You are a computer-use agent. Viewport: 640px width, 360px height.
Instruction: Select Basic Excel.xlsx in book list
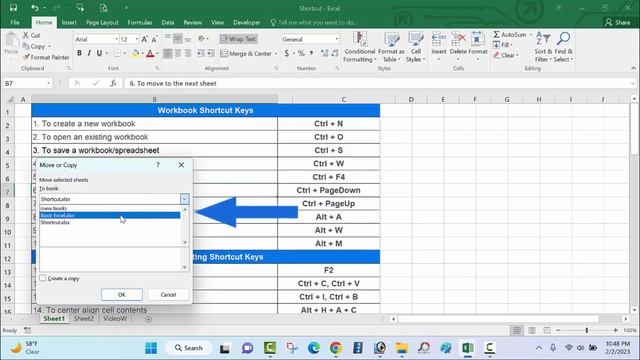point(110,215)
